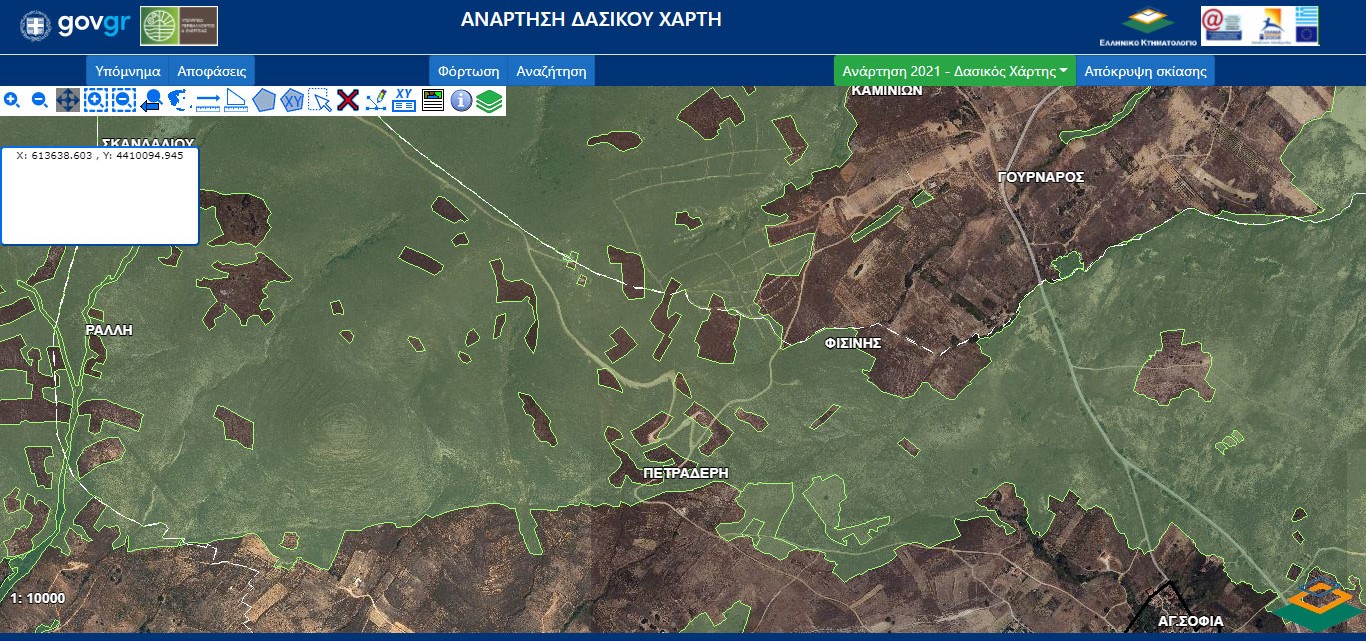This screenshot has width=1366, height=641.
Task: Expand Ανάρτηση 2021 - Δασικός Χάρτης dropdown
Action: [954, 71]
